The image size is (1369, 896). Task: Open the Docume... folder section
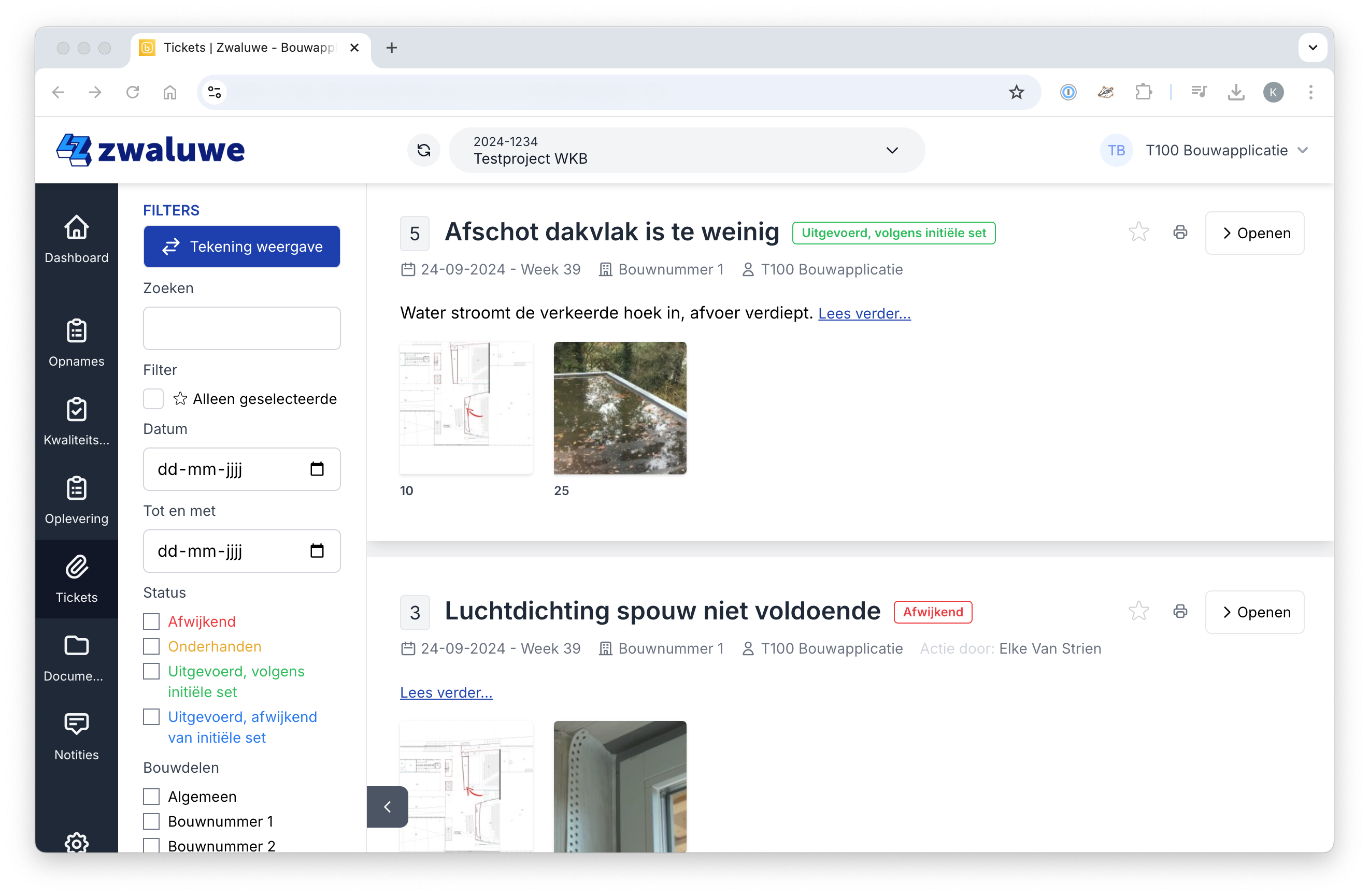[x=77, y=658]
